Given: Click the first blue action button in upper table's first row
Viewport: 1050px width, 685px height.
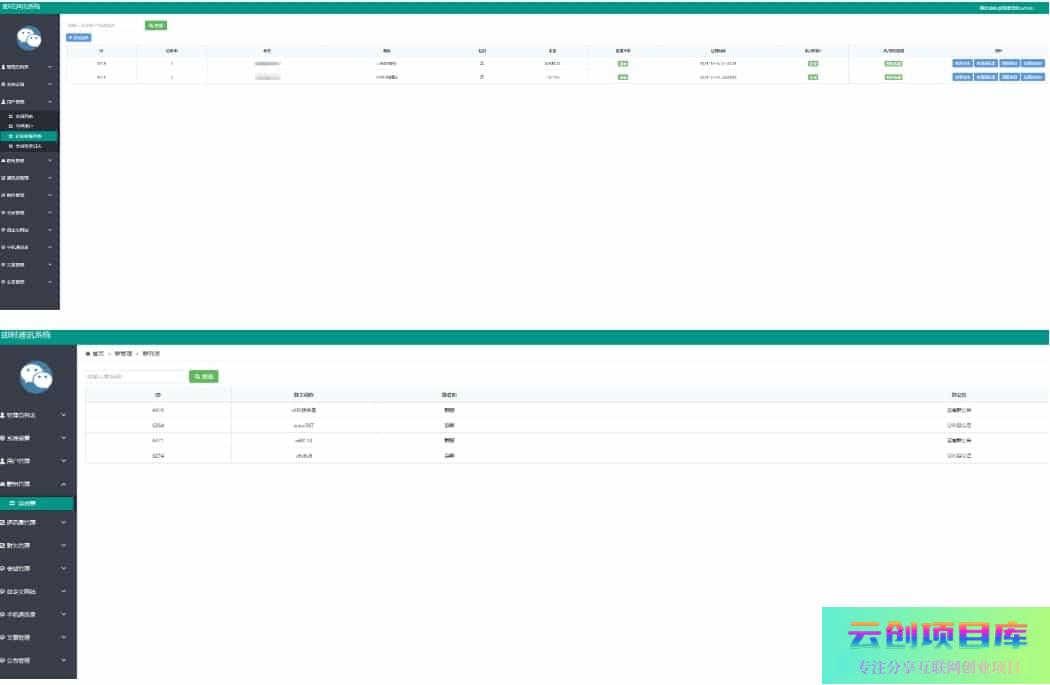Looking at the screenshot, I should (x=962, y=63).
